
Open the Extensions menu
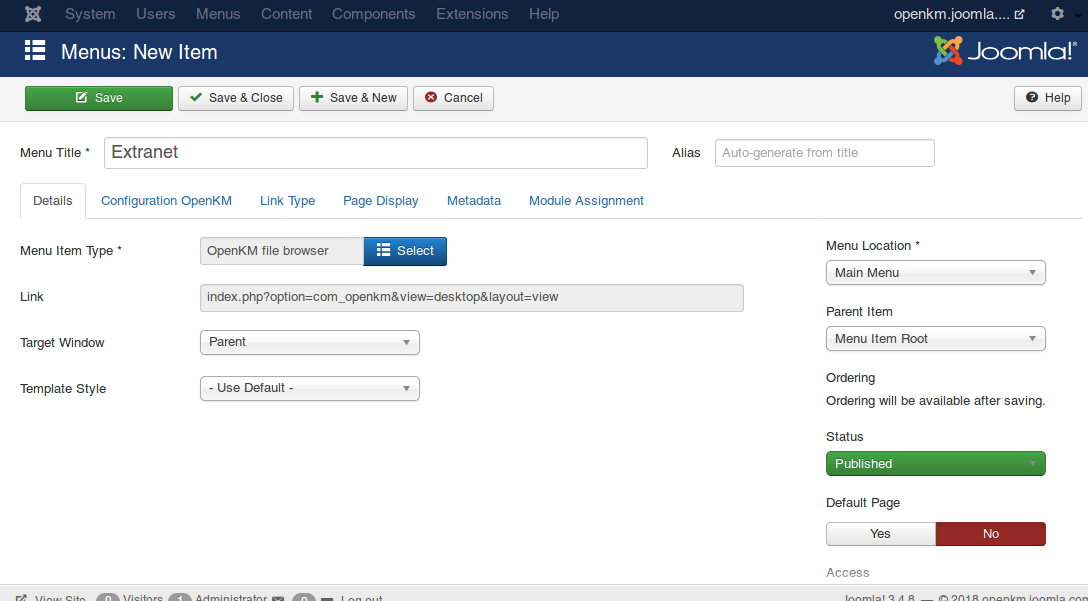point(472,14)
